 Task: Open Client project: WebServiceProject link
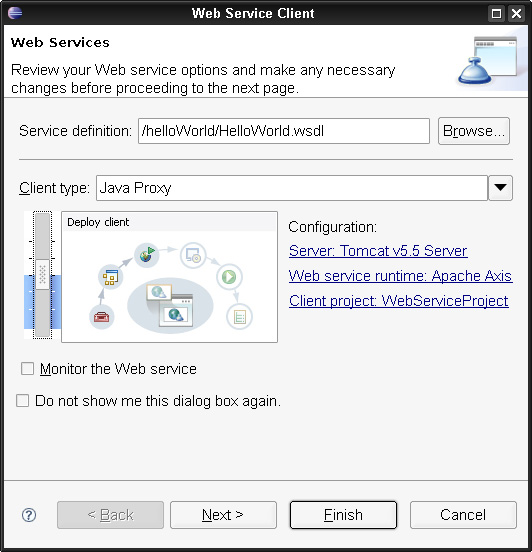(399, 301)
